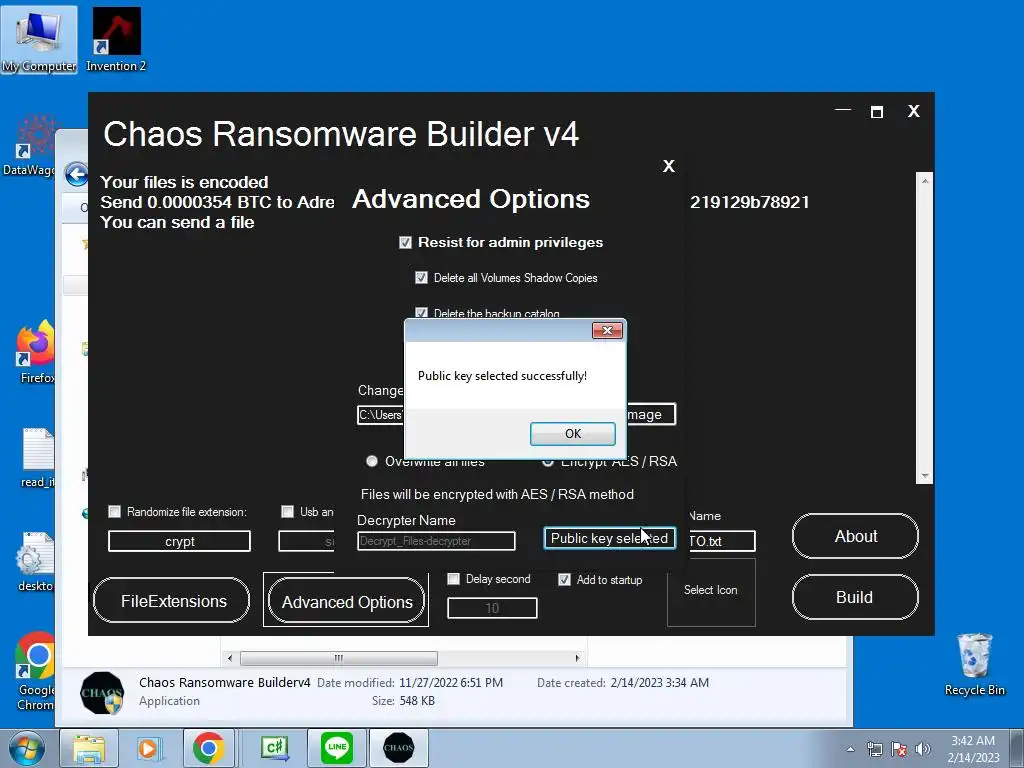Select the DataWagon desktop shortcut

29,146
